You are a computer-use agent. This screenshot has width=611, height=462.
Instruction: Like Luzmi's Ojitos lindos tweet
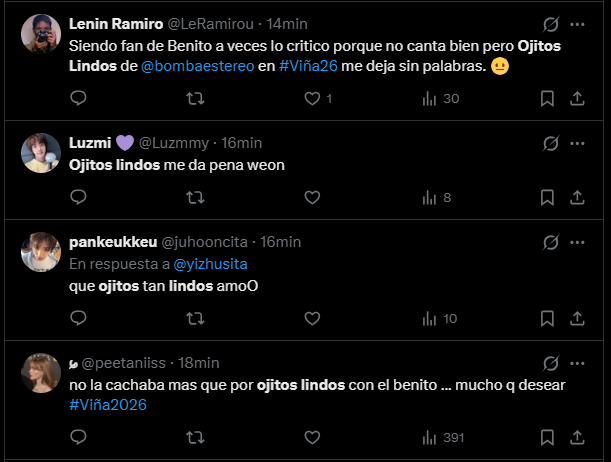(x=313, y=198)
